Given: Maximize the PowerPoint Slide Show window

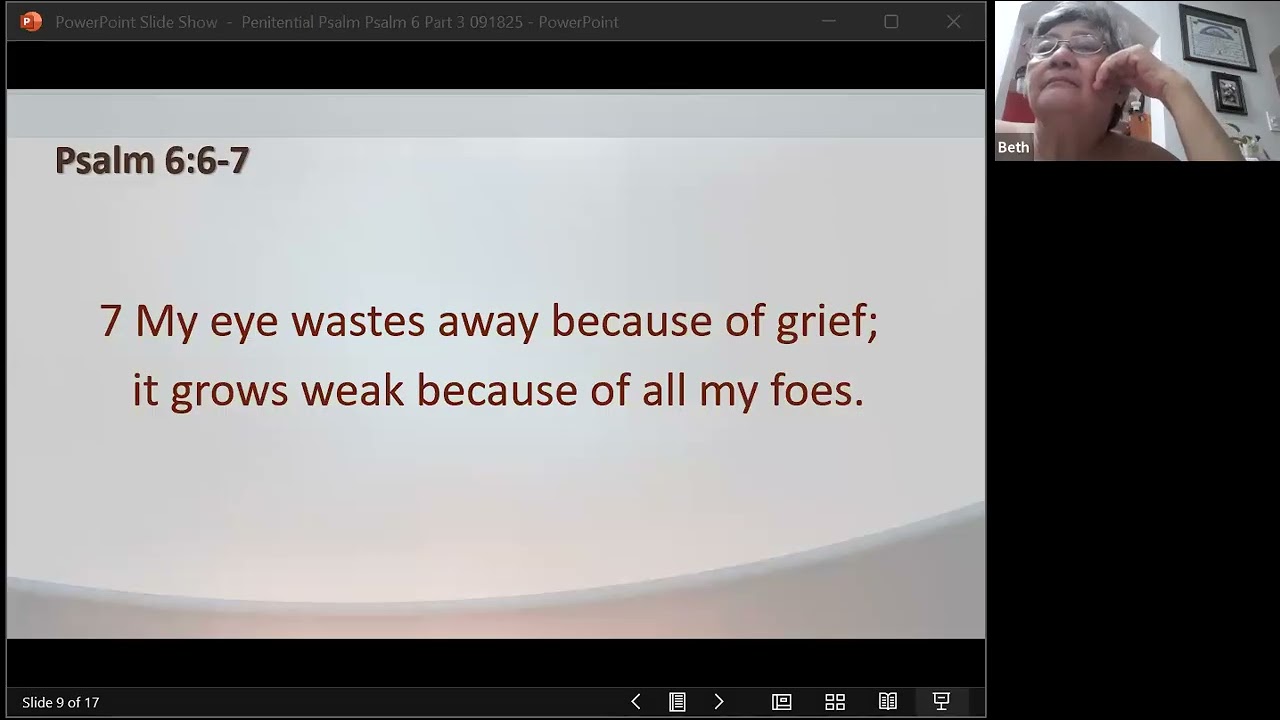Looking at the screenshot, I should pyautogui.click(x=891, y=21).
